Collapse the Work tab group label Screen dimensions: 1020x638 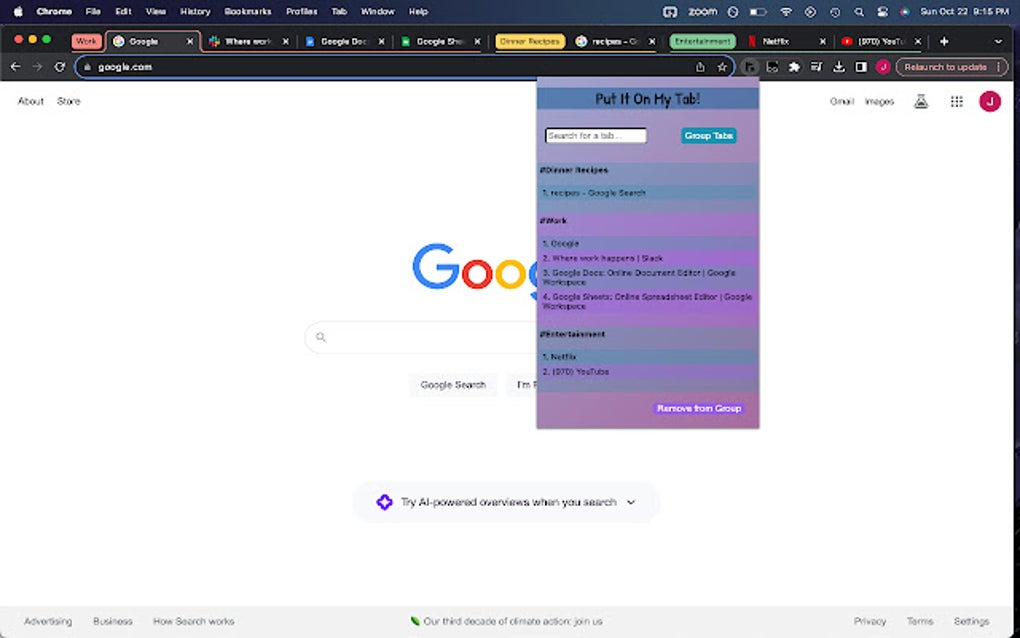pos(86,41)
